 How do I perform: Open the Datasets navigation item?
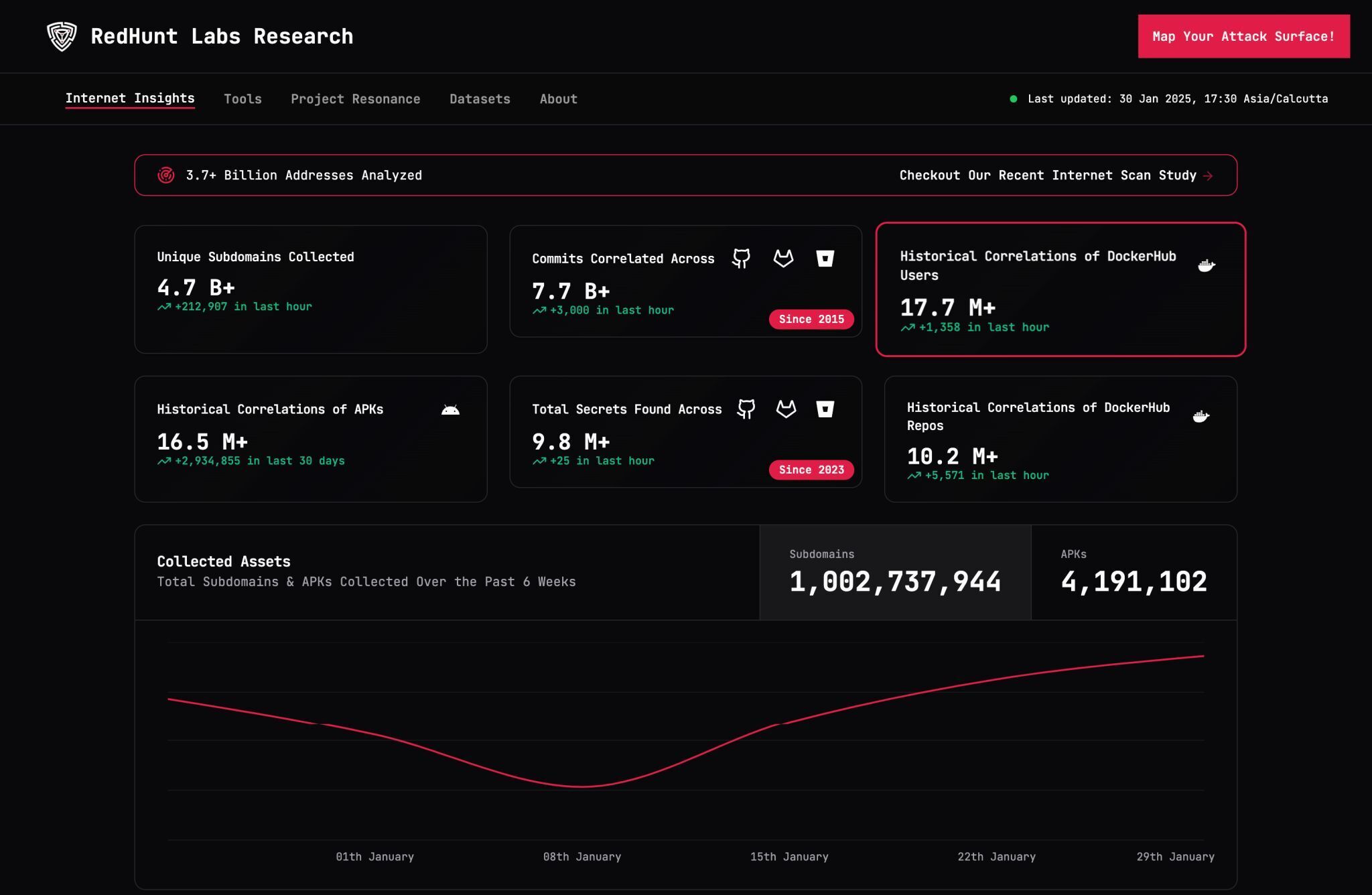[480, 99]
